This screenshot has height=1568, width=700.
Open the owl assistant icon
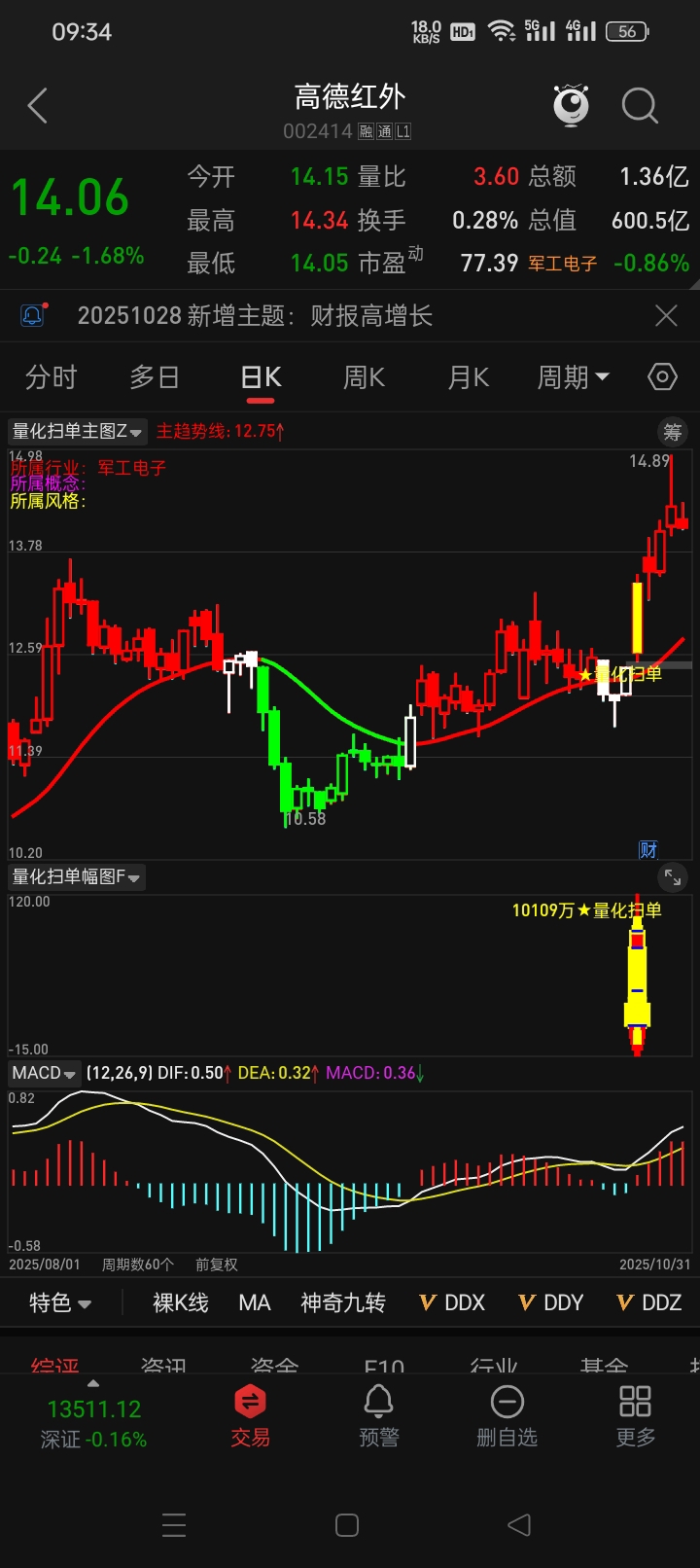[x=571, y=105]
